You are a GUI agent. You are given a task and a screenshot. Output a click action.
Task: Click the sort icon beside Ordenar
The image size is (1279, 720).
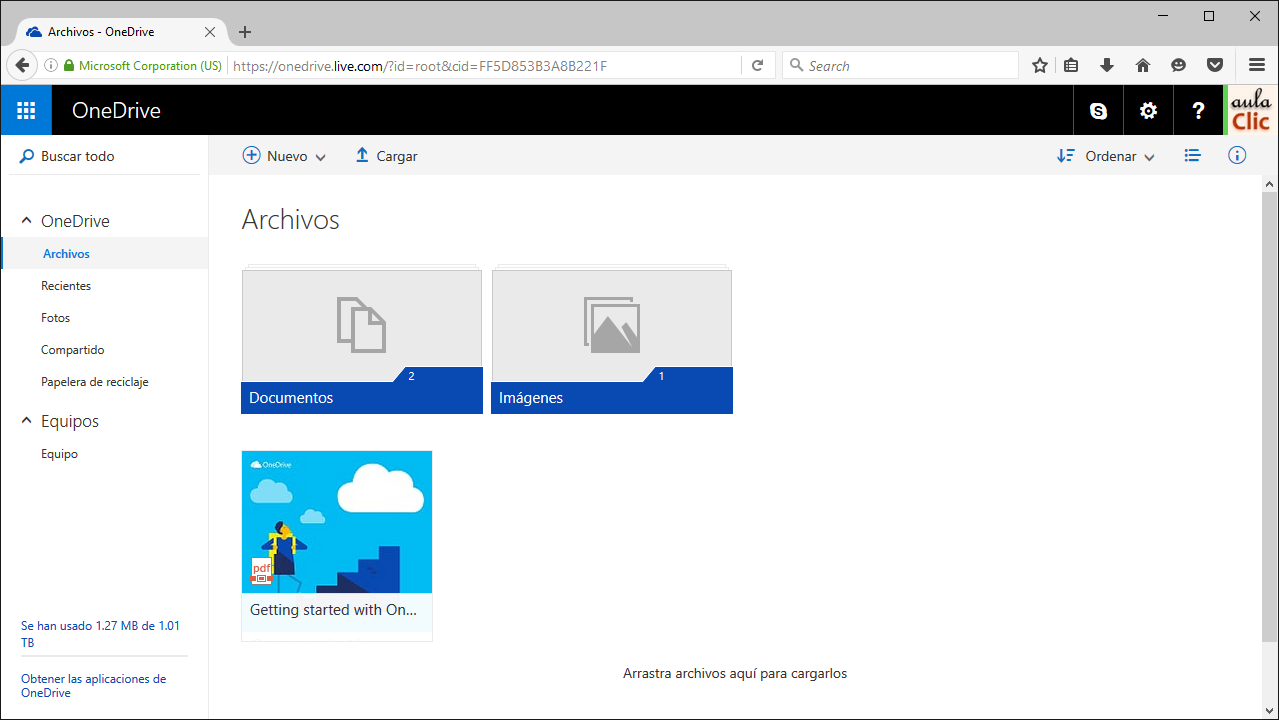pos(1066,156)
